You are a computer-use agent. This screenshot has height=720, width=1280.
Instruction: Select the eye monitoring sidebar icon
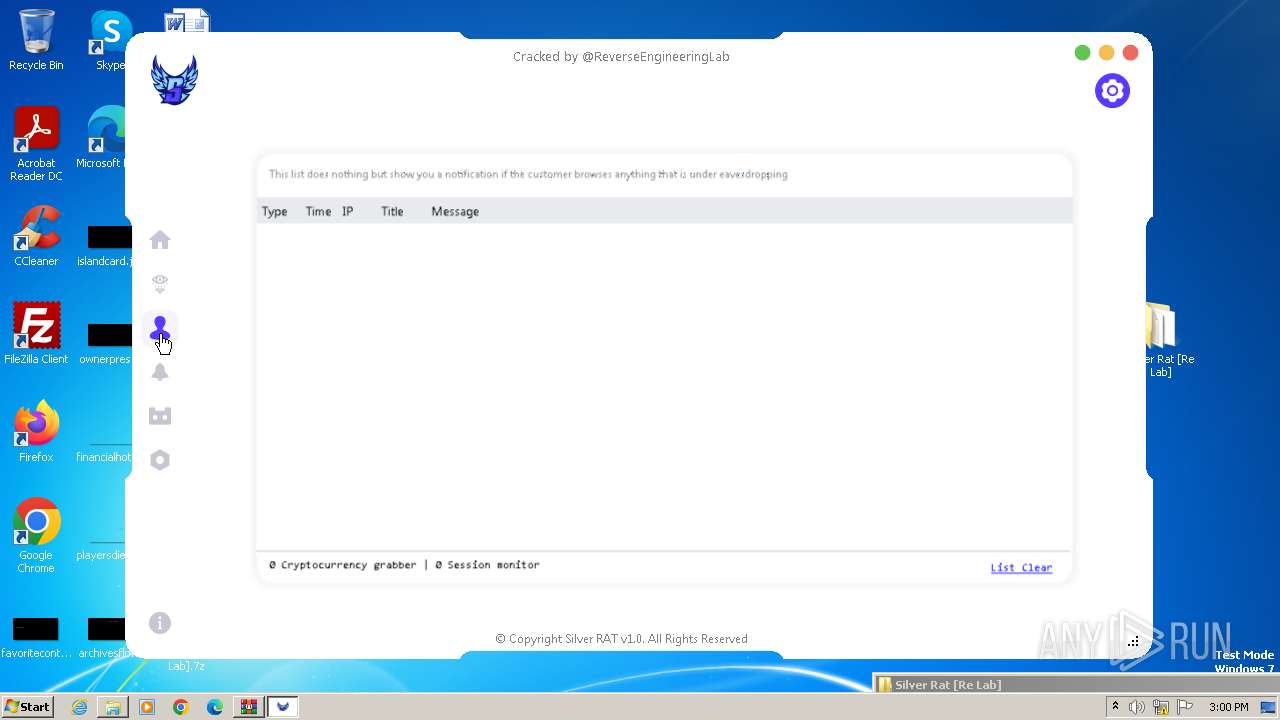(160, 284)
